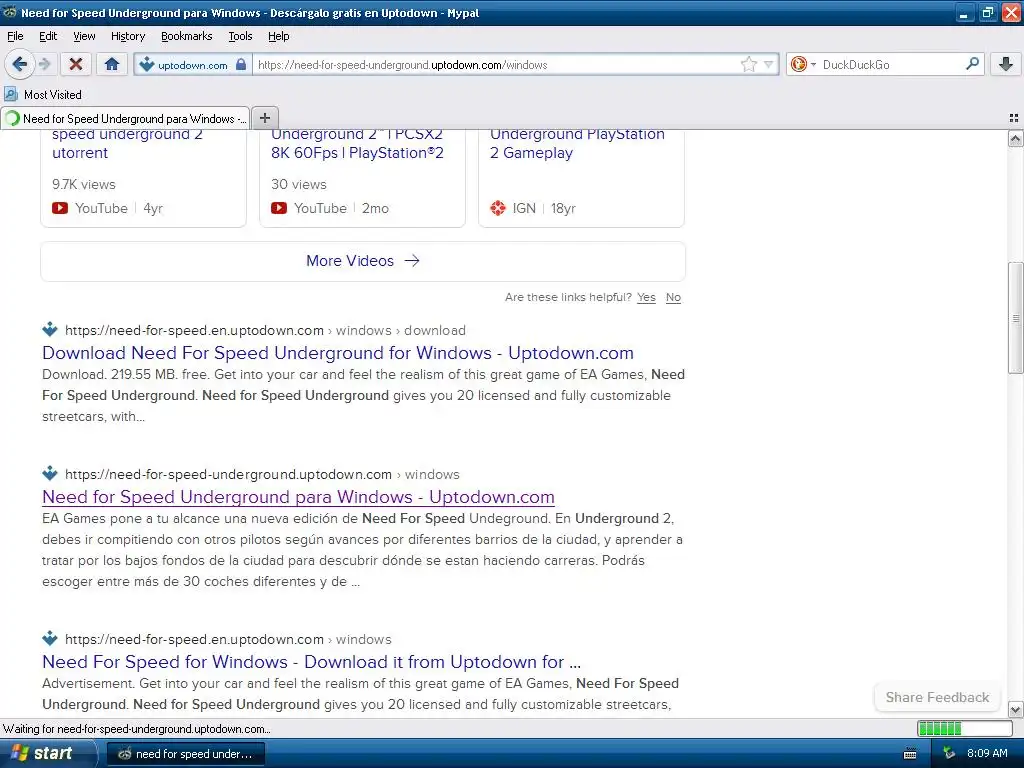Click the page loading progress bar
The height and width of the screenshot is (768, 1024).
965,729
